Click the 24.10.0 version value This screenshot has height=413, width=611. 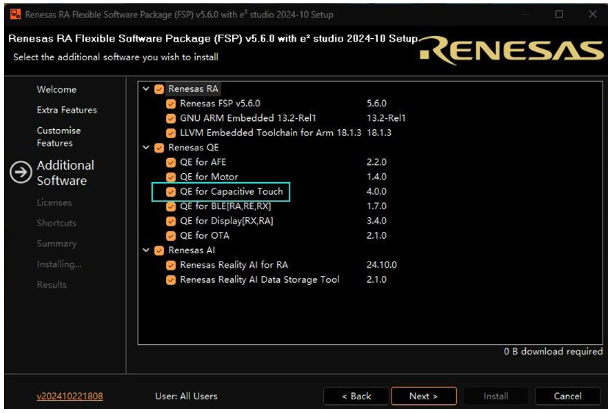pyautogui.click(x=381, y=265)
